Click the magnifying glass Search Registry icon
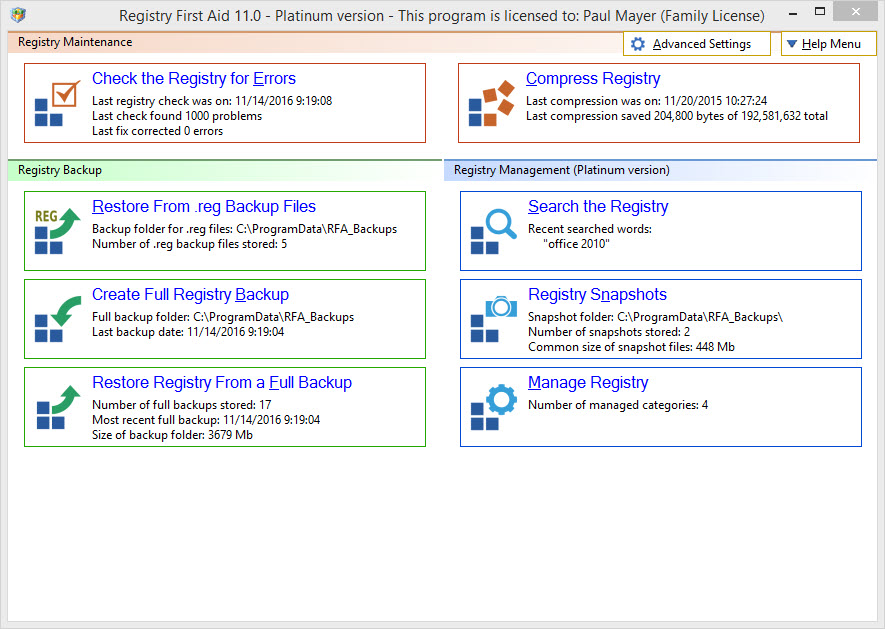The height and width of the screenshot is (629, 885). [x=492, y=231]
